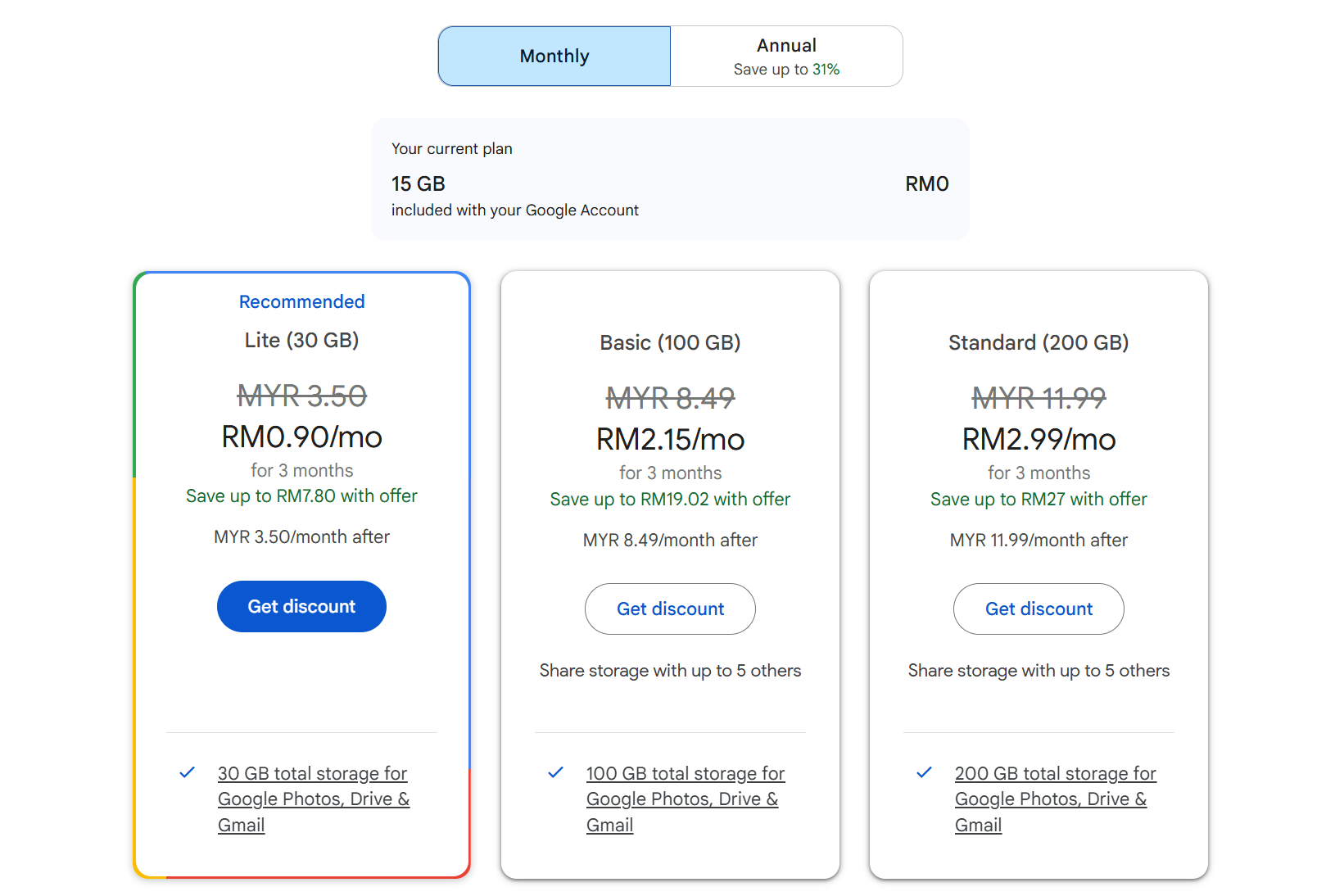The height and width of the screenshot is (896, 1344).
Task: Select the Annual billing tab
Action: click(786, 57)
